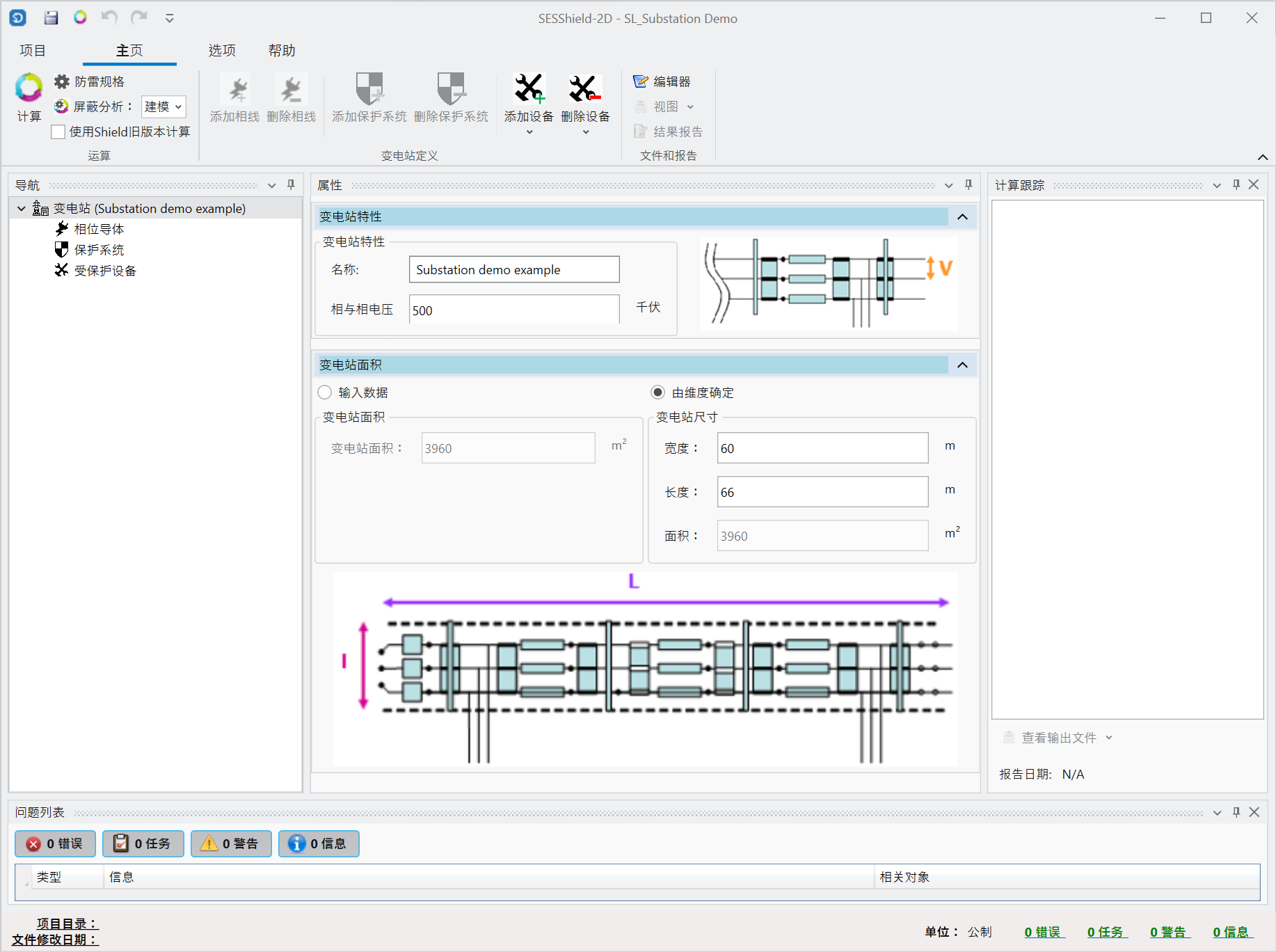The image size is (1276, 952).
Task: Enable 使用Shield旧版本计算 checkbox
Action: click(x=59, y=132)
